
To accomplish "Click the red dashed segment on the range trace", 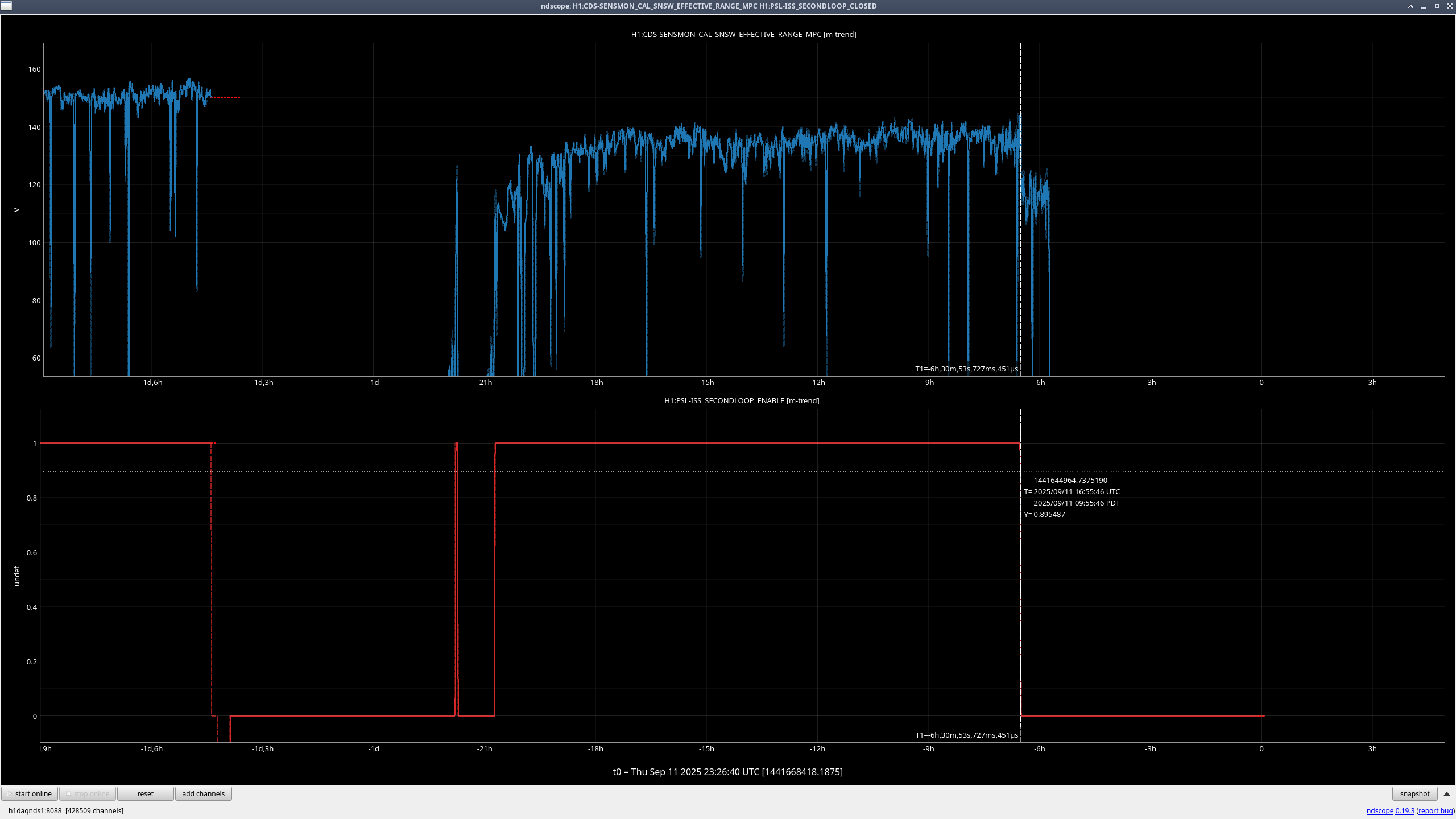I will click(x=225, y=97).
